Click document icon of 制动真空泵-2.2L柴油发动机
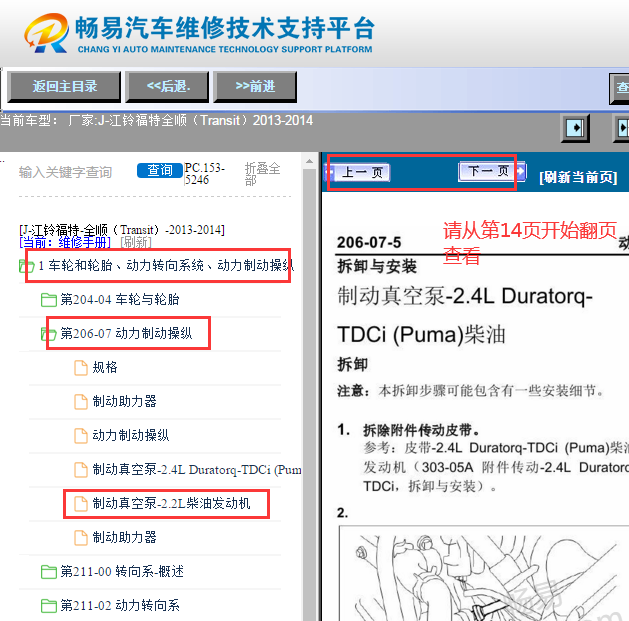 pyautogui.click(x=81, y=504)
